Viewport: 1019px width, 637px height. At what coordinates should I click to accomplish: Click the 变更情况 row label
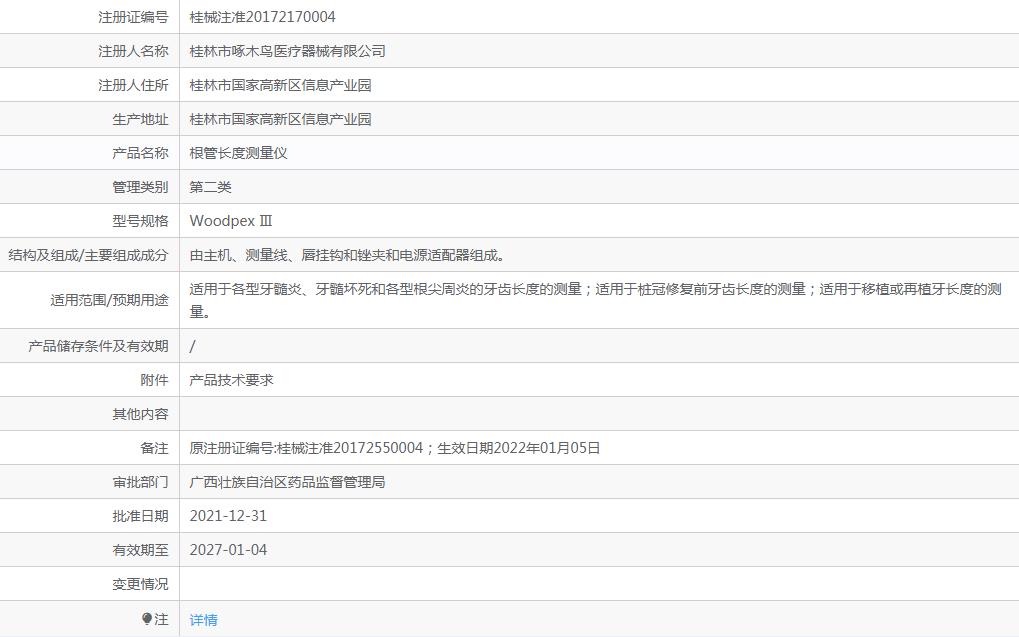[x=140, y=584]
